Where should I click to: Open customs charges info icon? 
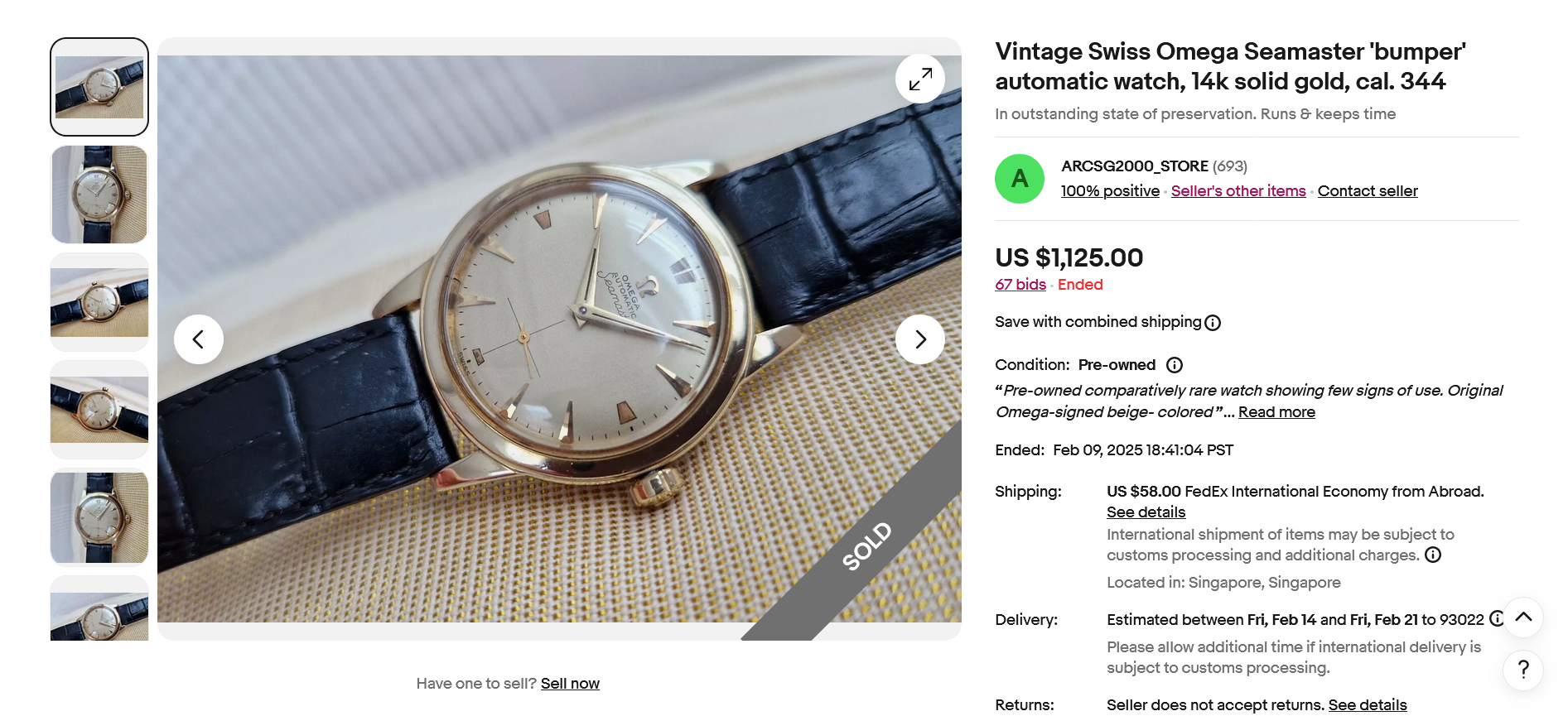tap(1433, 555)
